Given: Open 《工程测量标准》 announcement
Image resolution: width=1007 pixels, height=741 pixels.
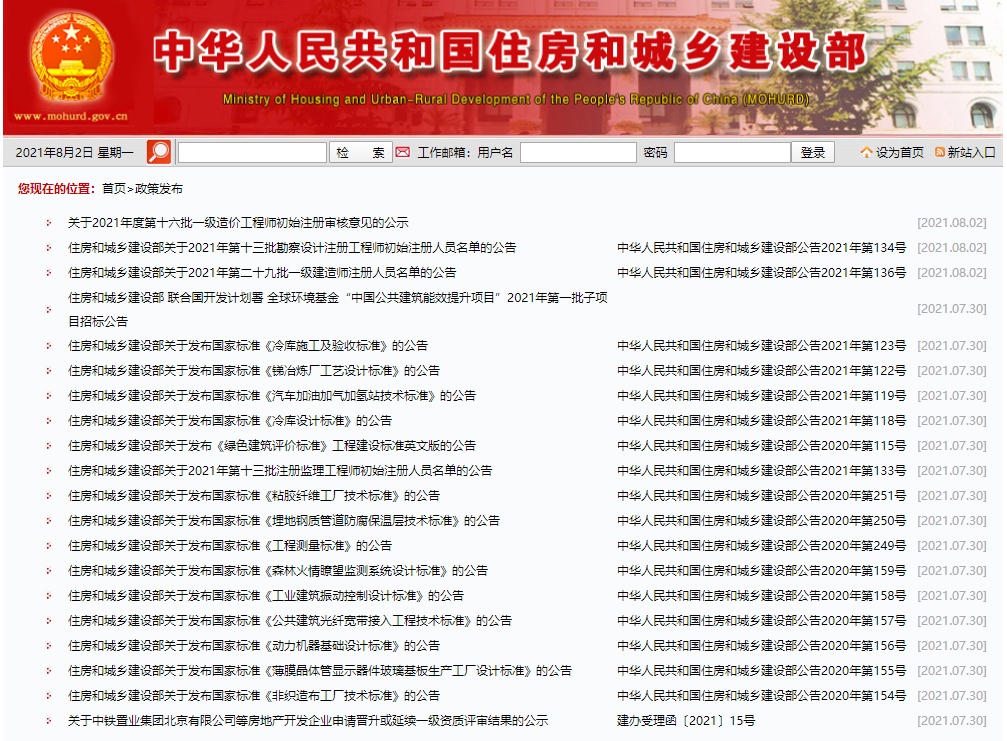Looking at the screenshot, I should (230, 546).
